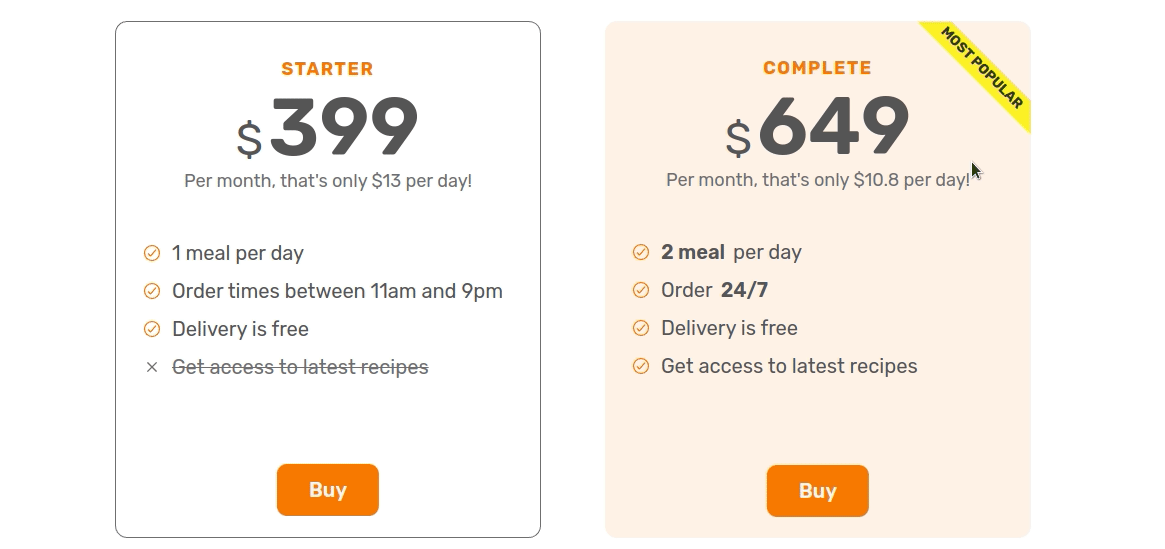Click checkmark icon next to Starter order times
Image resolution: width=1165 pixels, height=549 pixels.
[152, 291]
